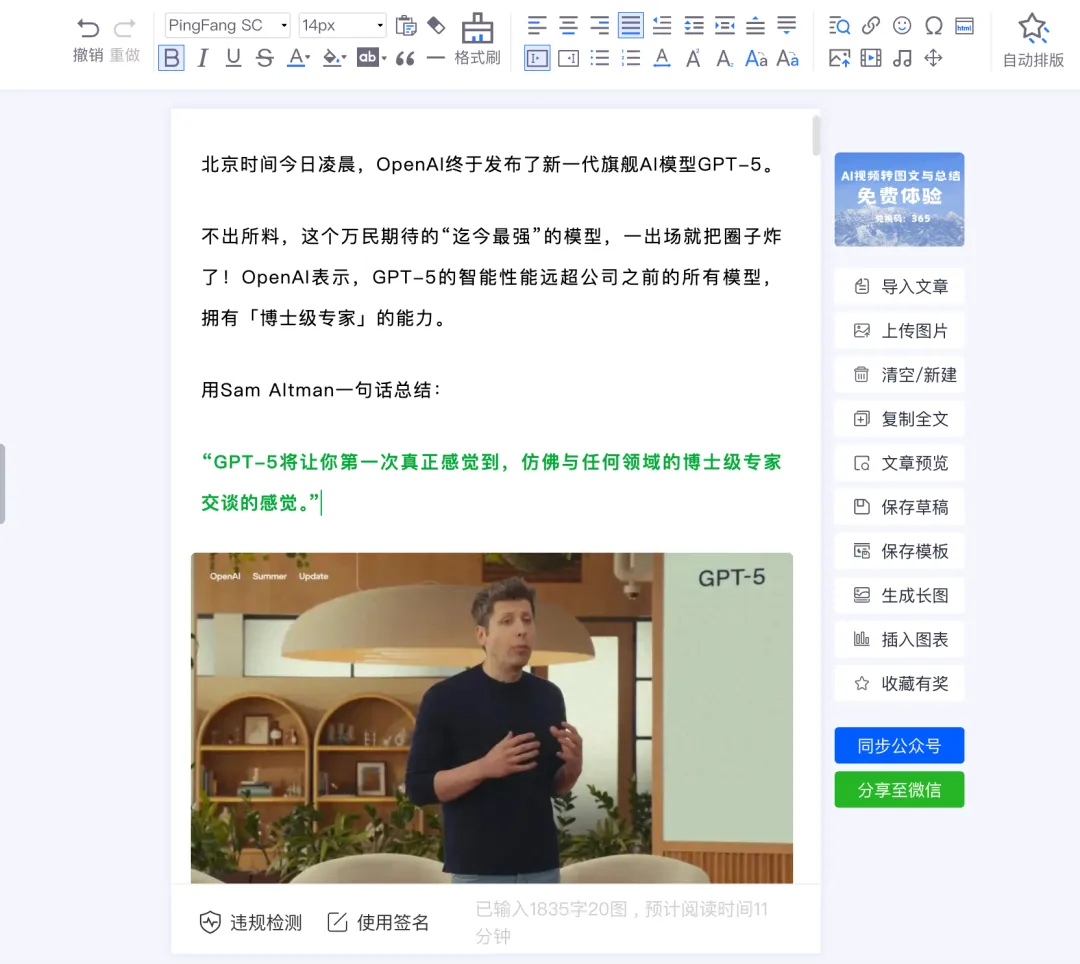Image resolution: width=1080 pixels, height=964 pixels.
Task: Set left-to-right text direction
Action: (x=537, y=59)
